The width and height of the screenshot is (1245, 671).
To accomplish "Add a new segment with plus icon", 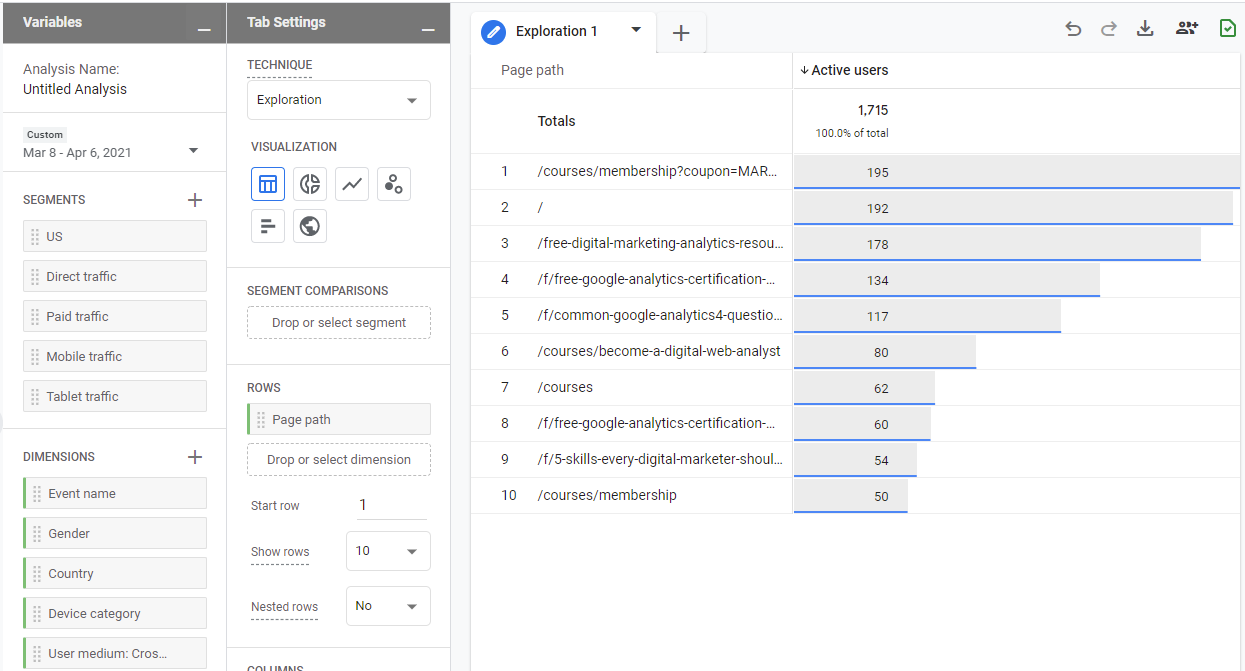I will click(195, 200).
